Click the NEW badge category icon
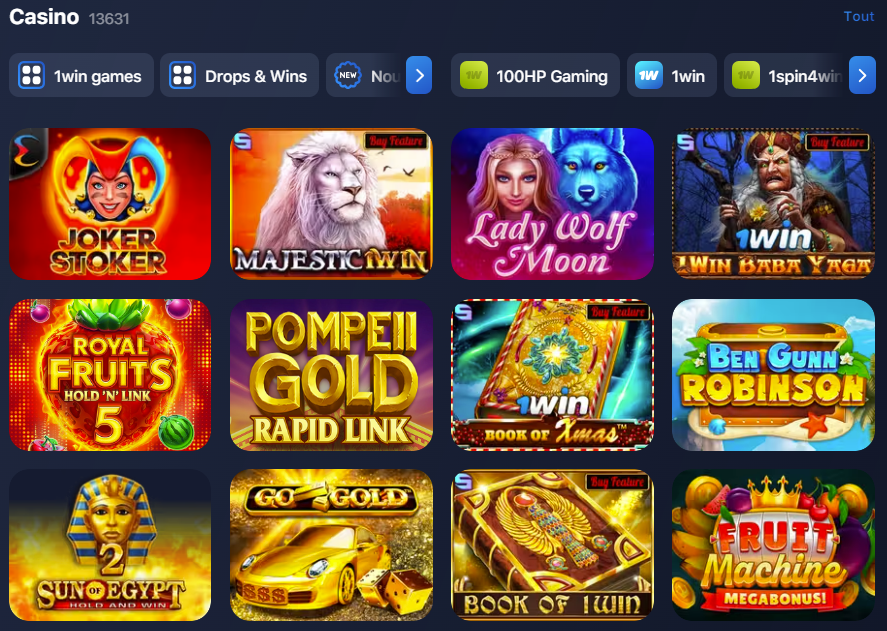The width and height of the screenshot is (887, 631). (x=348, y=75)
